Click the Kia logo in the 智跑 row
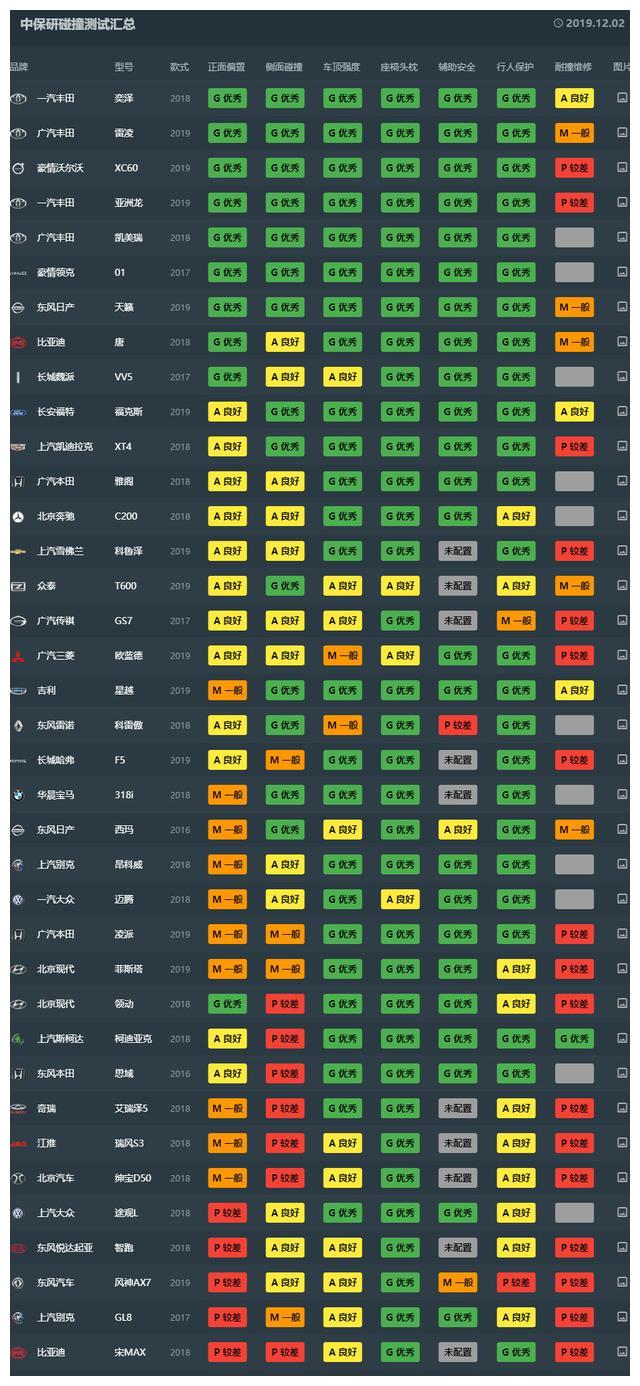This screenshot has width=640, height=1386. tap(18, 1247)
